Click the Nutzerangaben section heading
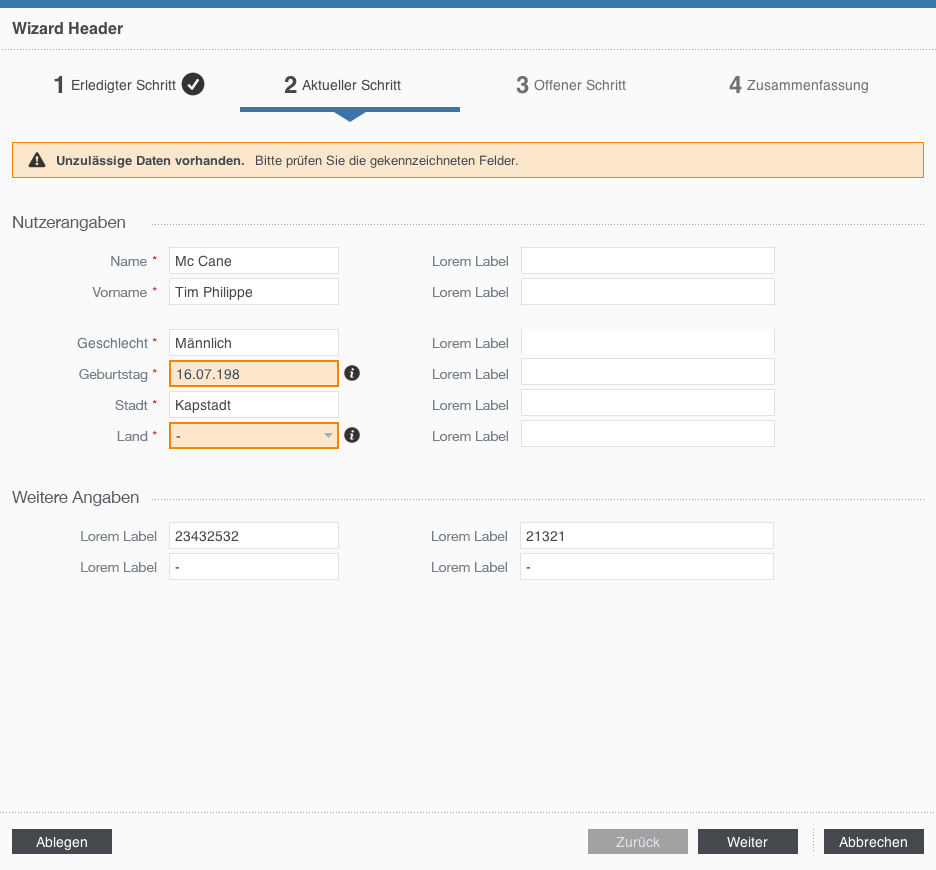This screenshot has width=936, height=870. (x=69, y=223)
